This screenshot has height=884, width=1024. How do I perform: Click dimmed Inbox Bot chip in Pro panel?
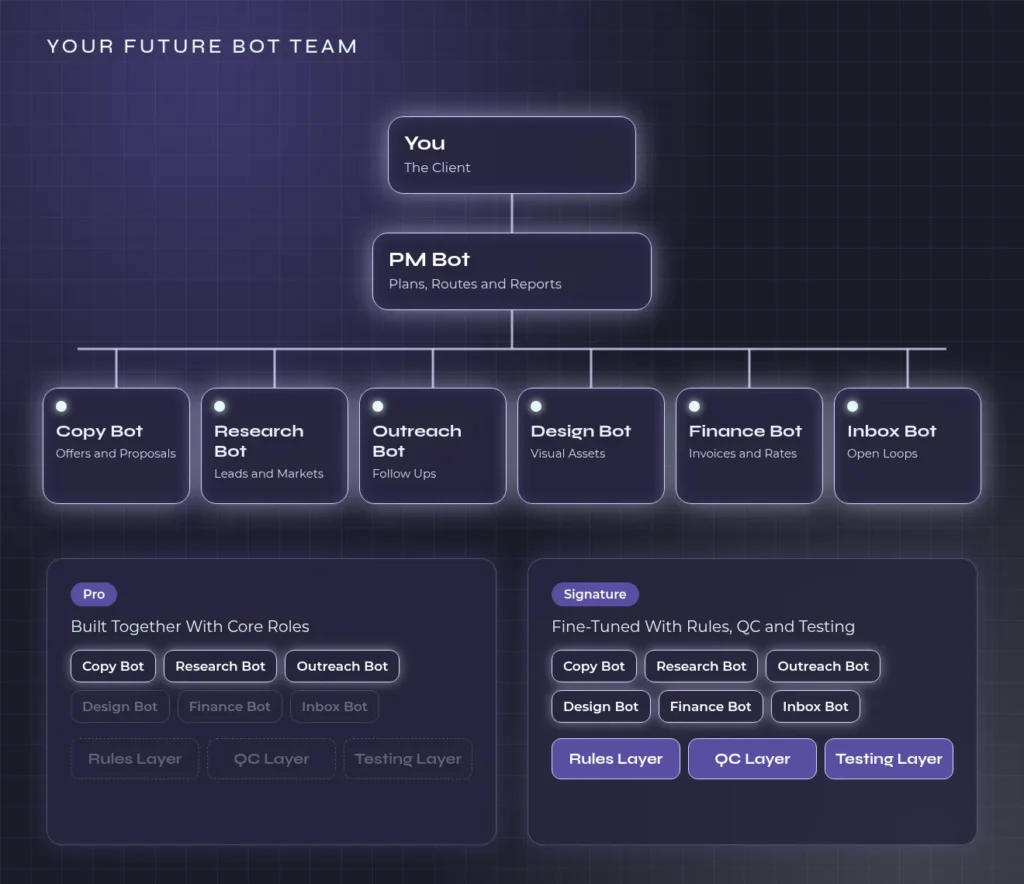point(334,706)
